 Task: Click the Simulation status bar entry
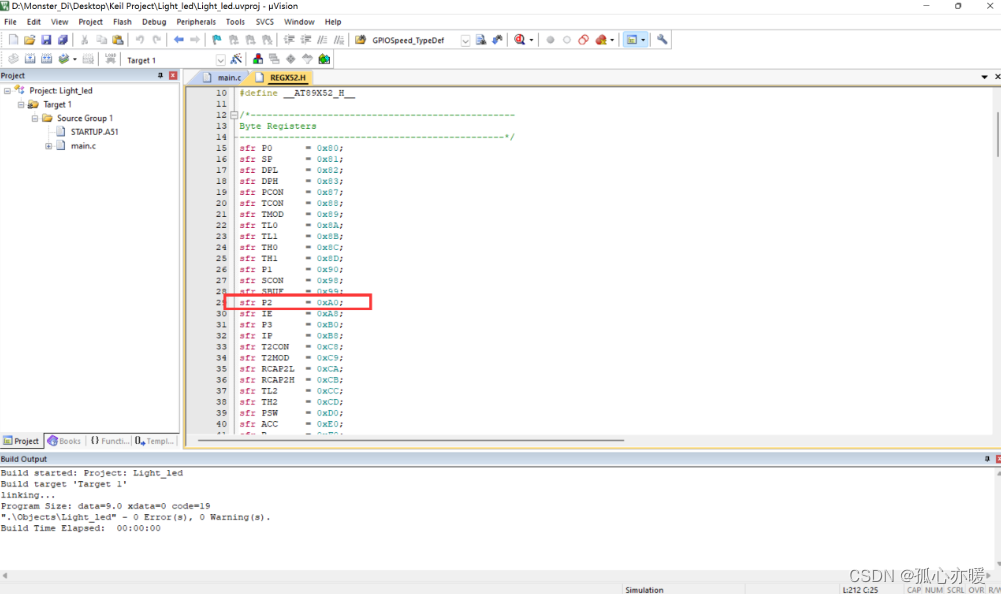tap(644, 590)
